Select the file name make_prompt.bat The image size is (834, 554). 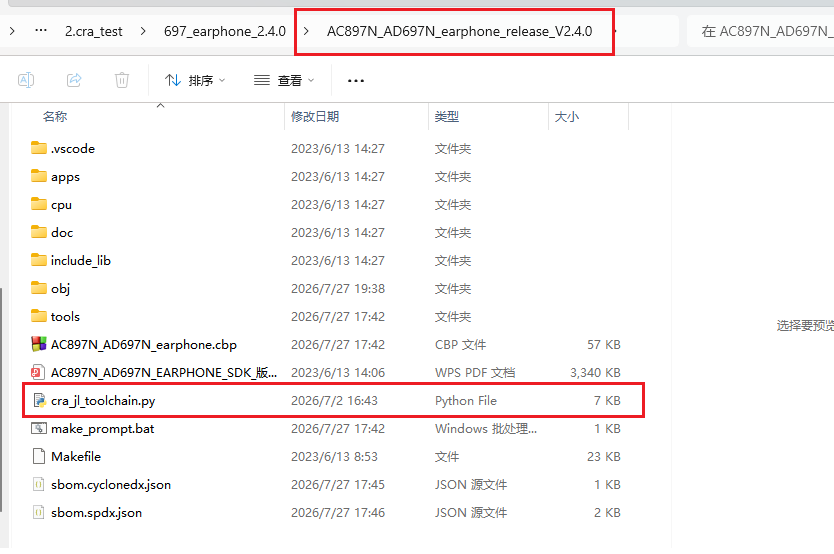tap(103, 429)
